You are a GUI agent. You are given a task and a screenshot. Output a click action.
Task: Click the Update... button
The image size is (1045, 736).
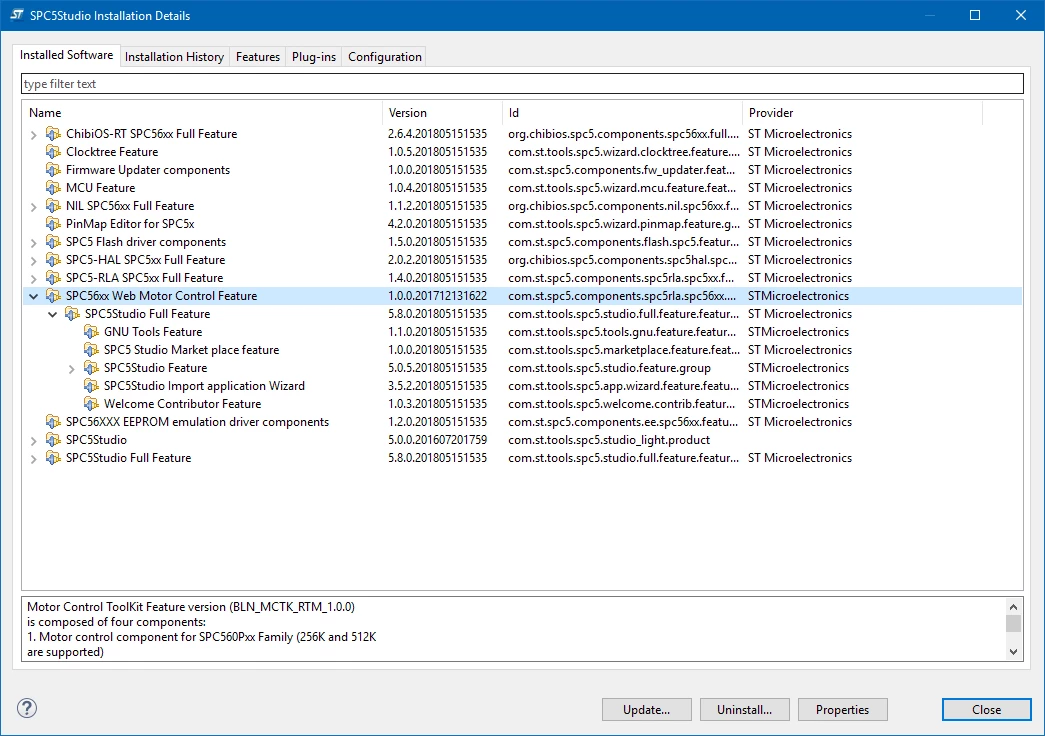click(x=646, y=709)
